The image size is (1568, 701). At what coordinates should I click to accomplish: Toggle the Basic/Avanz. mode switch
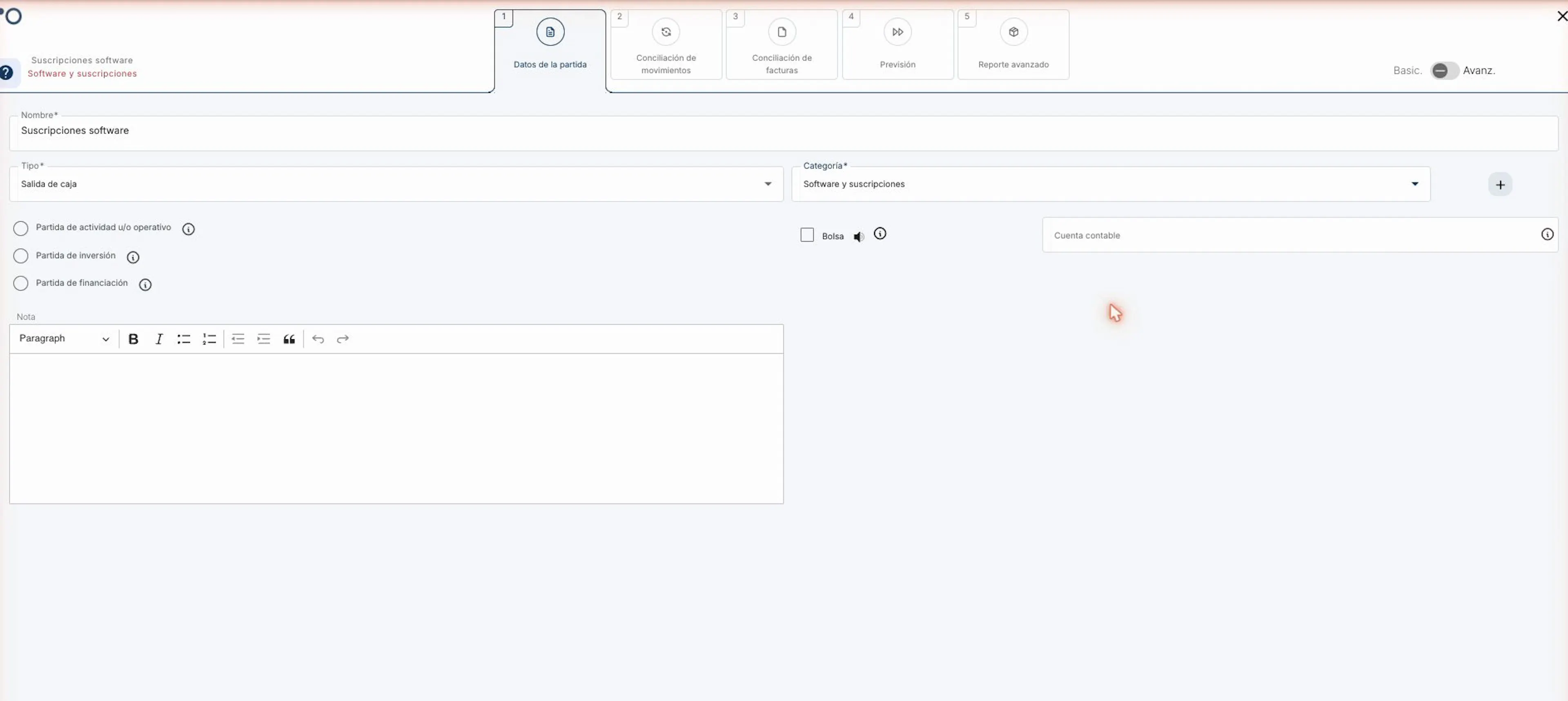pyautogui.click(x=1444, y=71)
